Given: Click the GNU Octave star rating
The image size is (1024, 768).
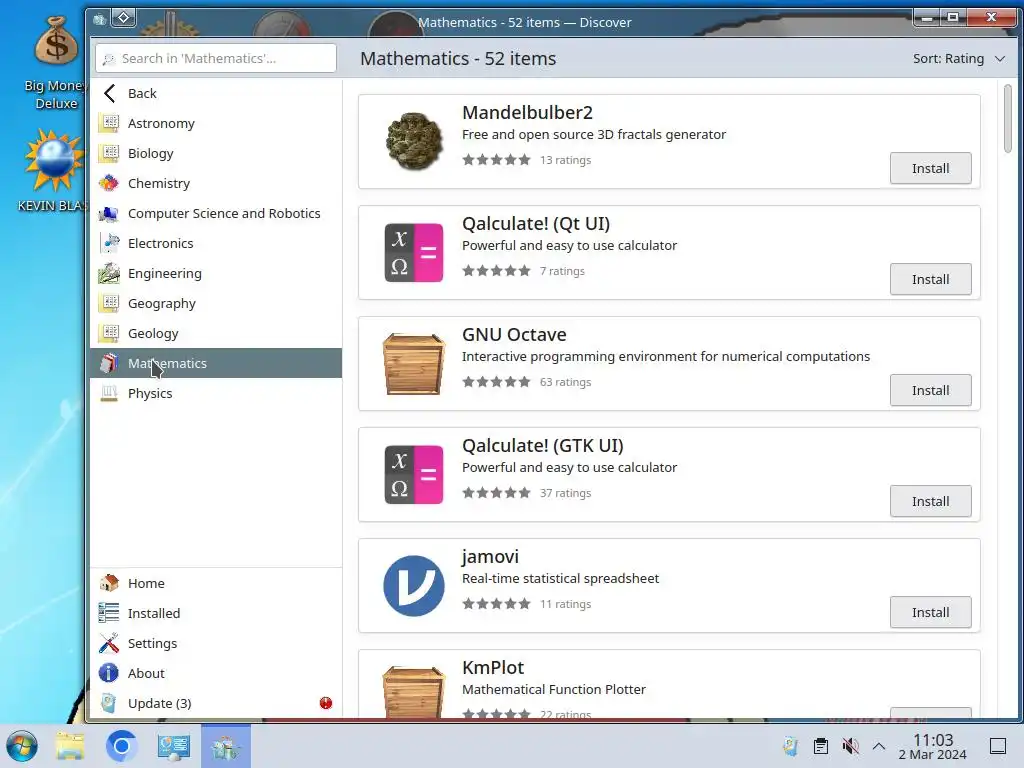Looking at the screenshot, I should 496,382.
